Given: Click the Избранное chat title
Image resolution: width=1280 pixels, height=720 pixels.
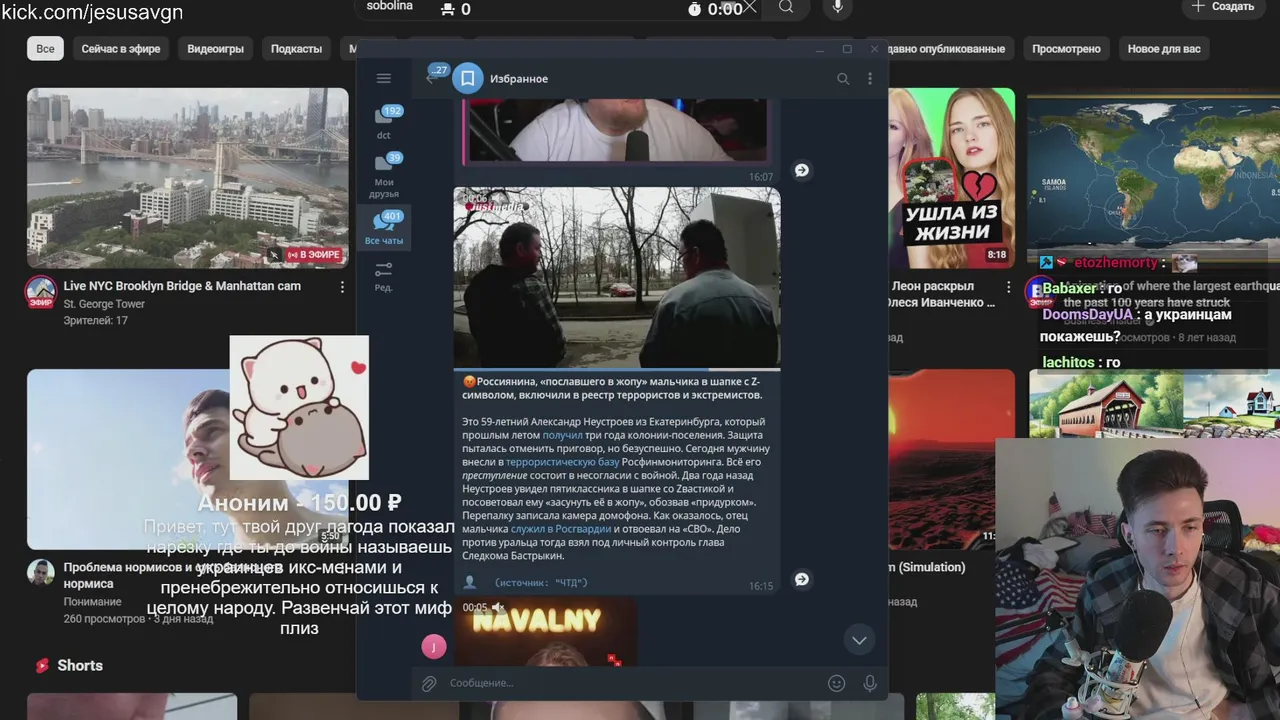Looking at the screenshot, I should [x=518, y=79].
